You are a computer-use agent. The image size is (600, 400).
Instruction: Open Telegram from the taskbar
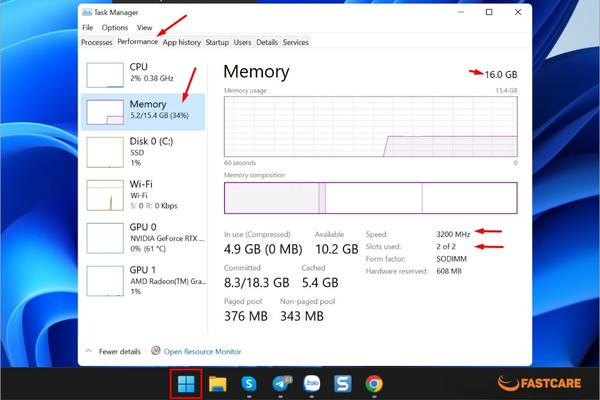(x=282, y=384)
